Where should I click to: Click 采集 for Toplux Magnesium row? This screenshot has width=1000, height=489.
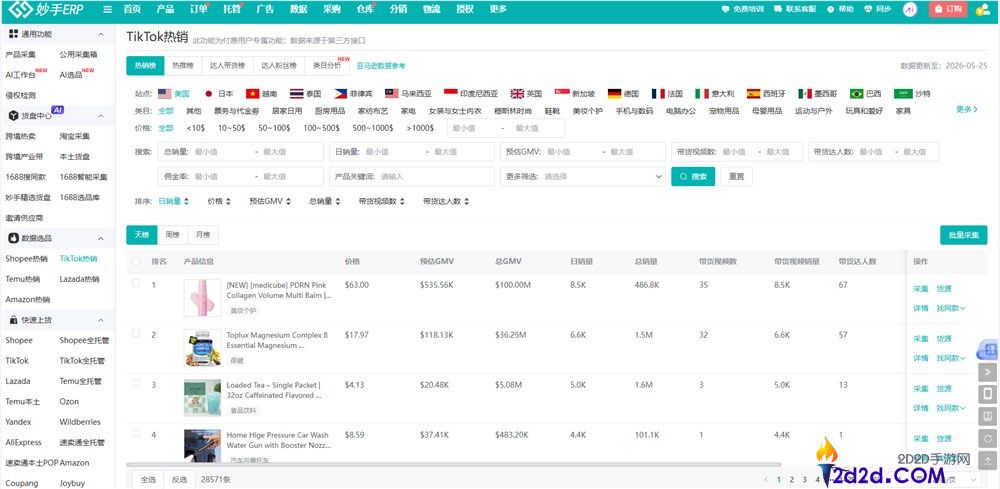[x=920, y=339]
